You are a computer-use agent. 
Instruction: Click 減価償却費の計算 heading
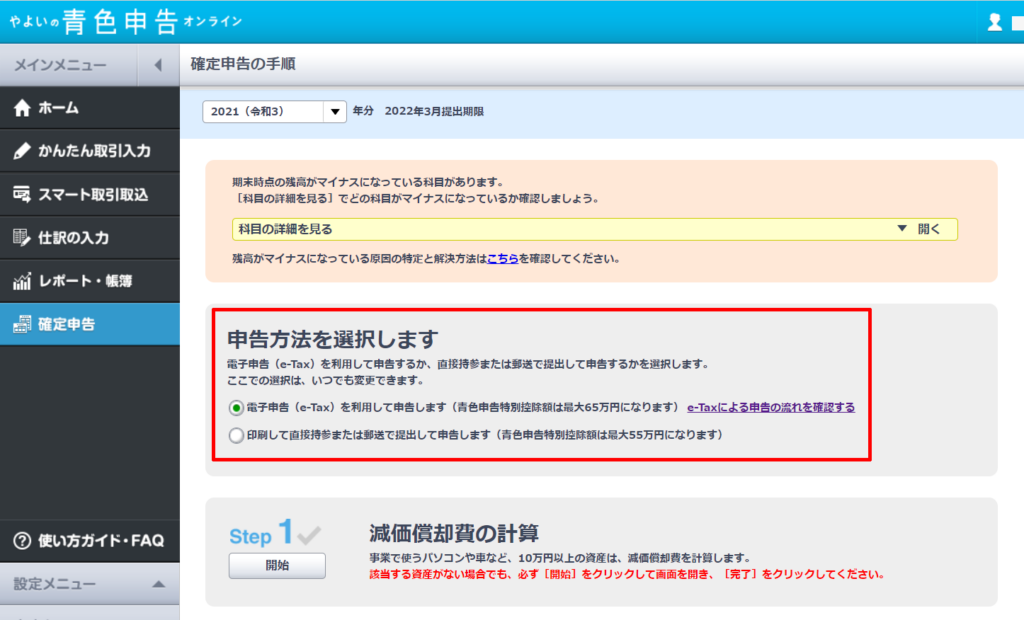click(x=454, y=533)
